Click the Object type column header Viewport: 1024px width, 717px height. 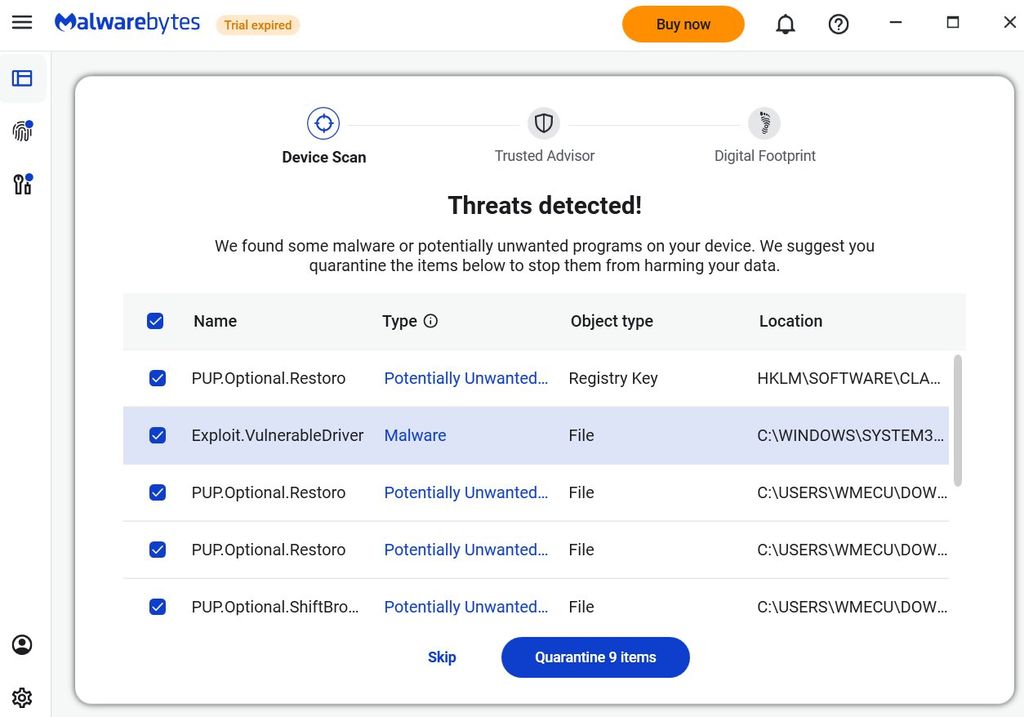click(611, 321)
